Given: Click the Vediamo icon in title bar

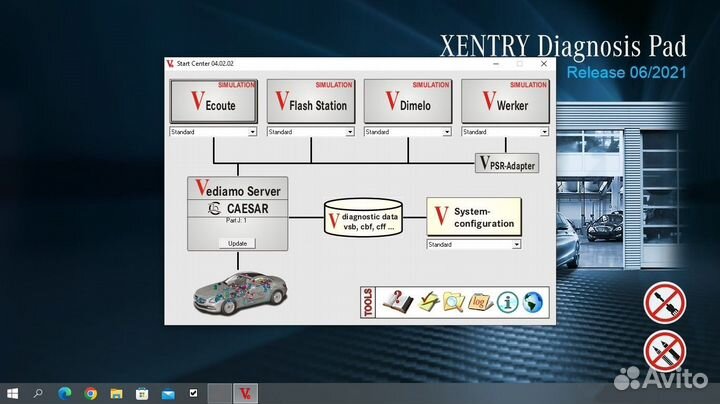Looking at the screenshot, I should pos(170,64).
